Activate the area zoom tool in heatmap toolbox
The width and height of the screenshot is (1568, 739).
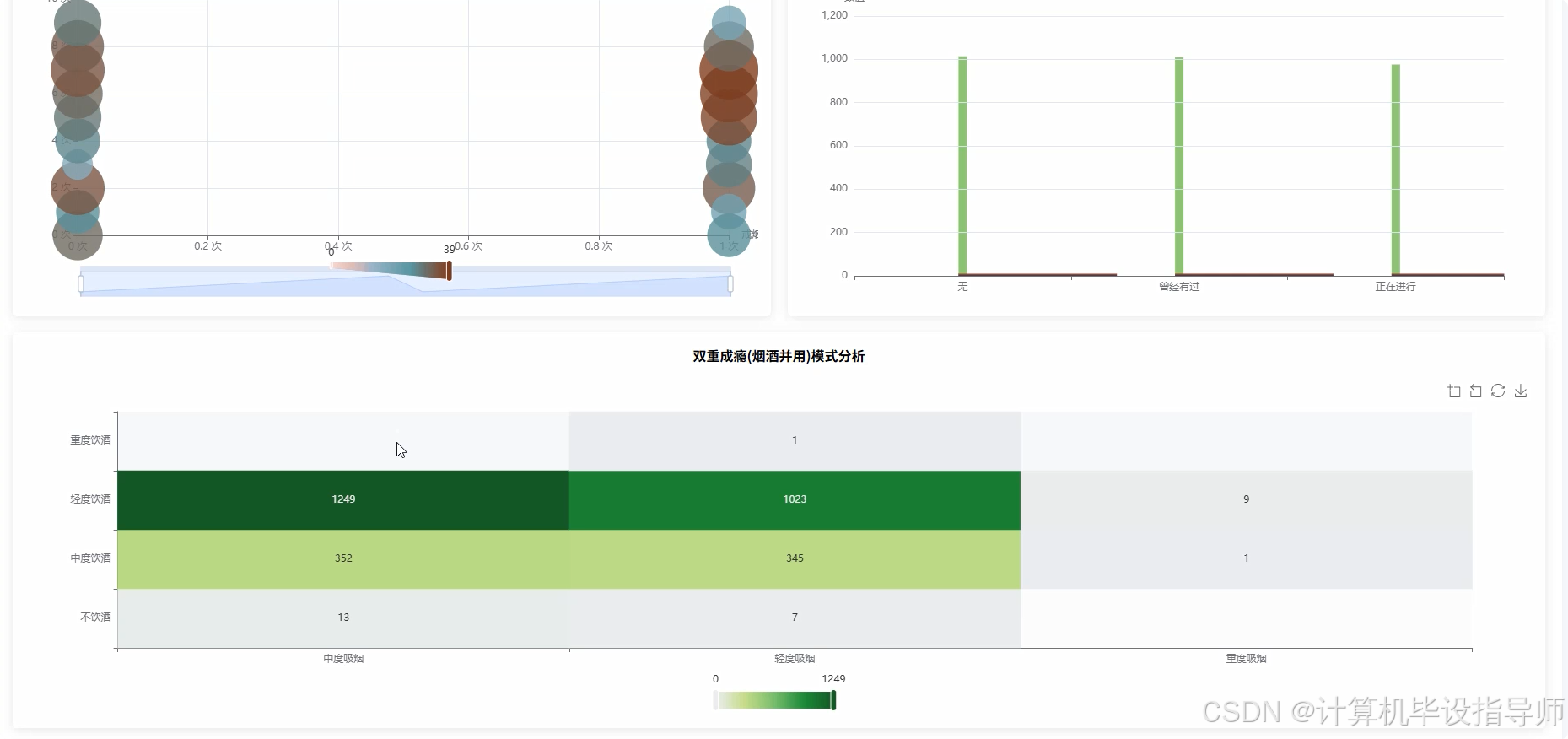click(x=1453, y=391)
